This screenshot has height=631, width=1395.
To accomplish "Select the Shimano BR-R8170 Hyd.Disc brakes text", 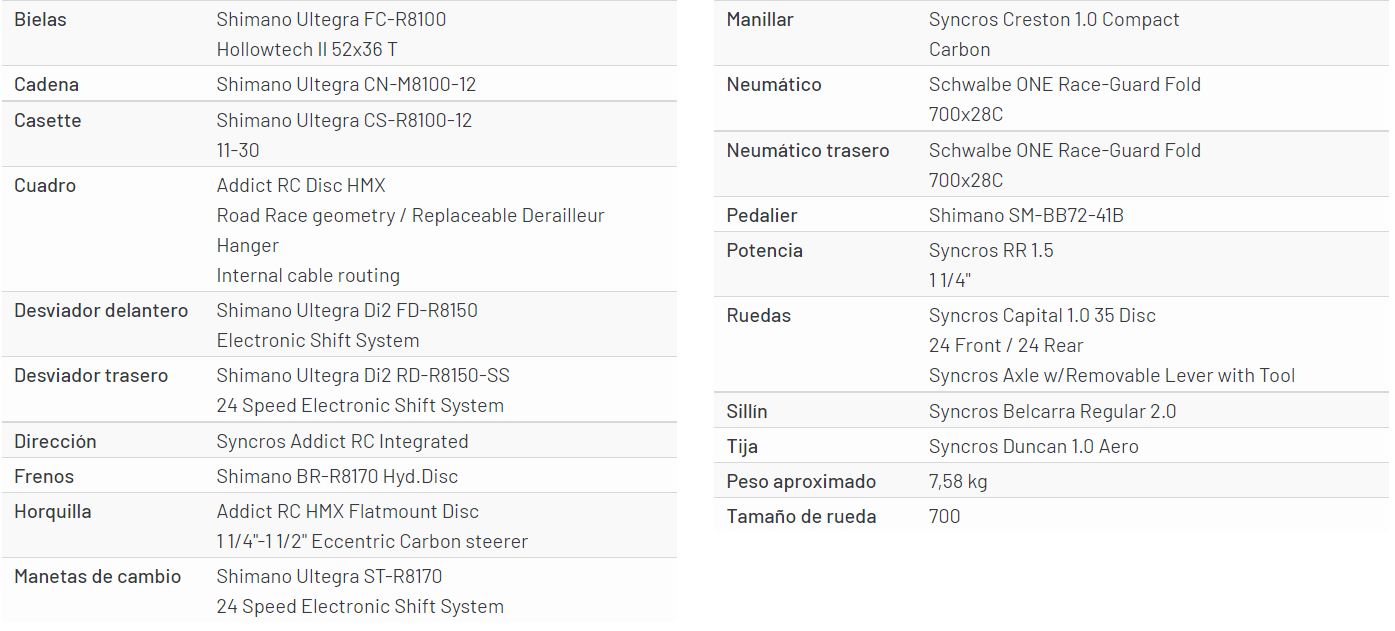I will point(337,476).
